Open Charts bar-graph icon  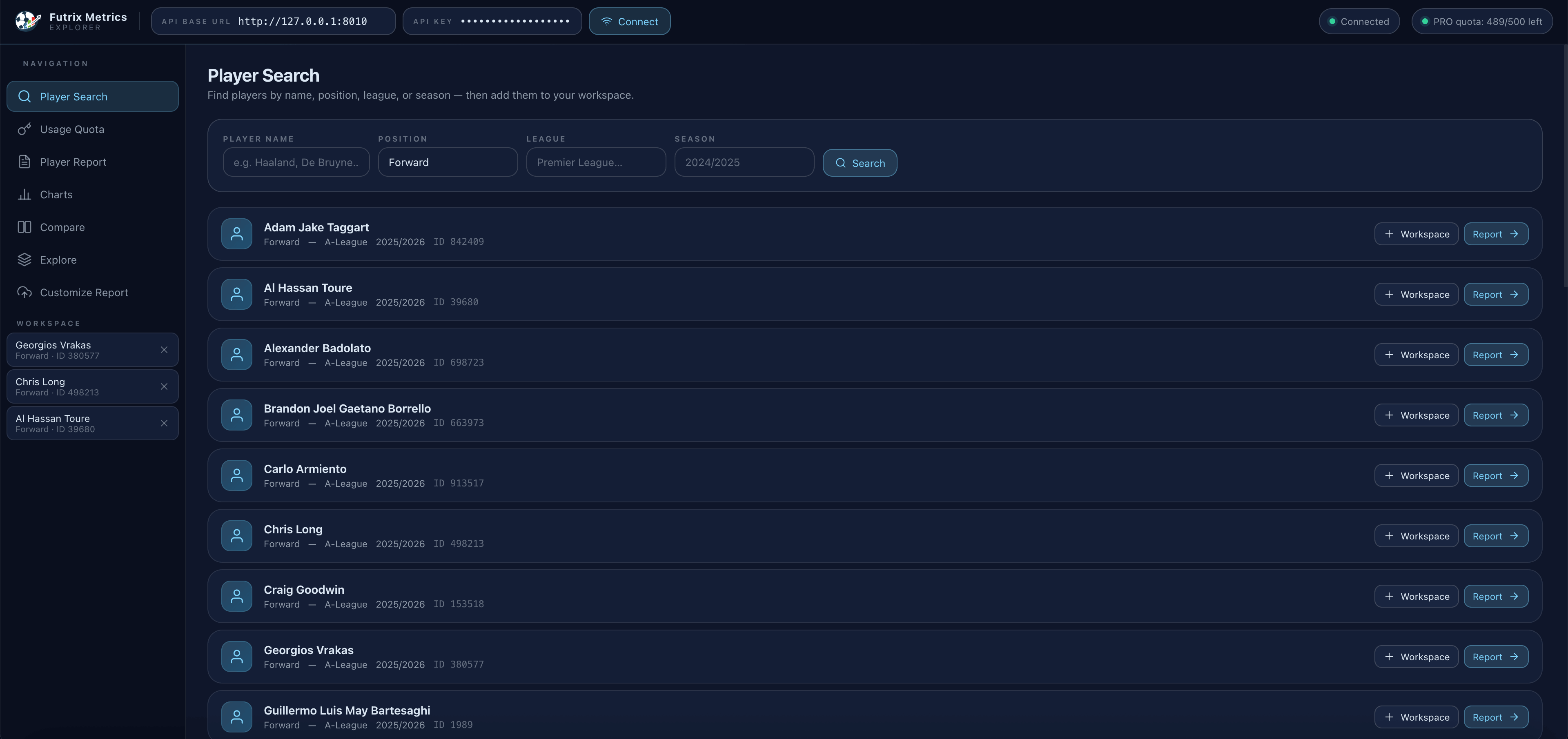click(24, 195)
